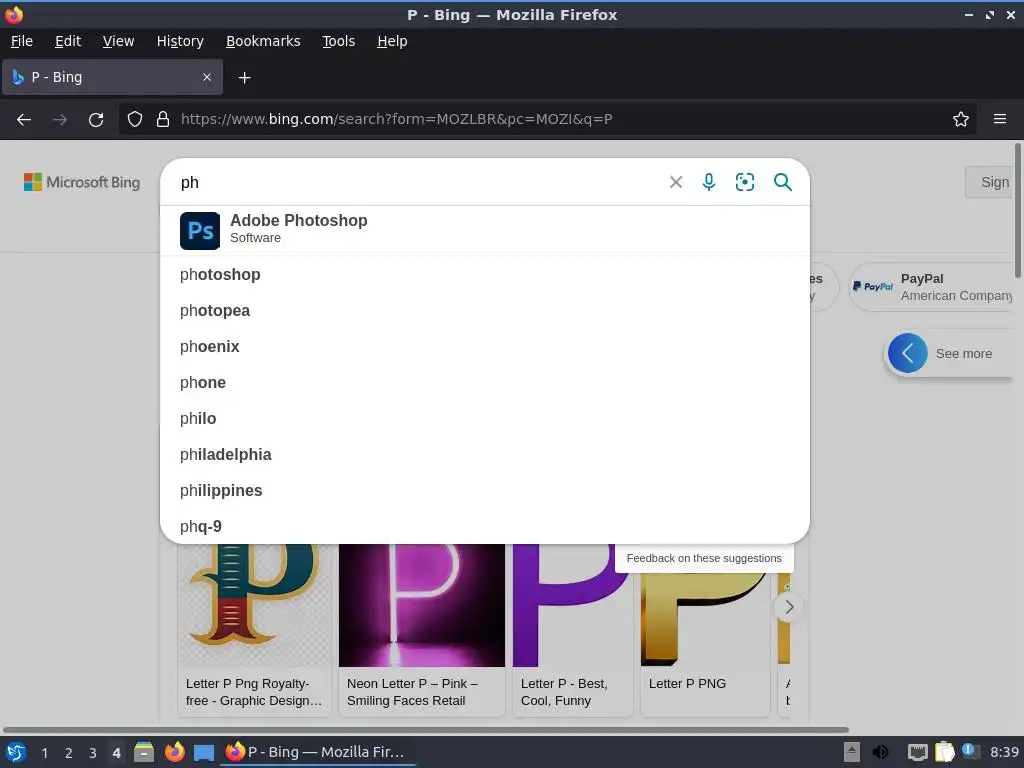The height and width of the screenshot is (768, 1024).
Task: Open taskbar start menu icon
Action: coord(16,752)
